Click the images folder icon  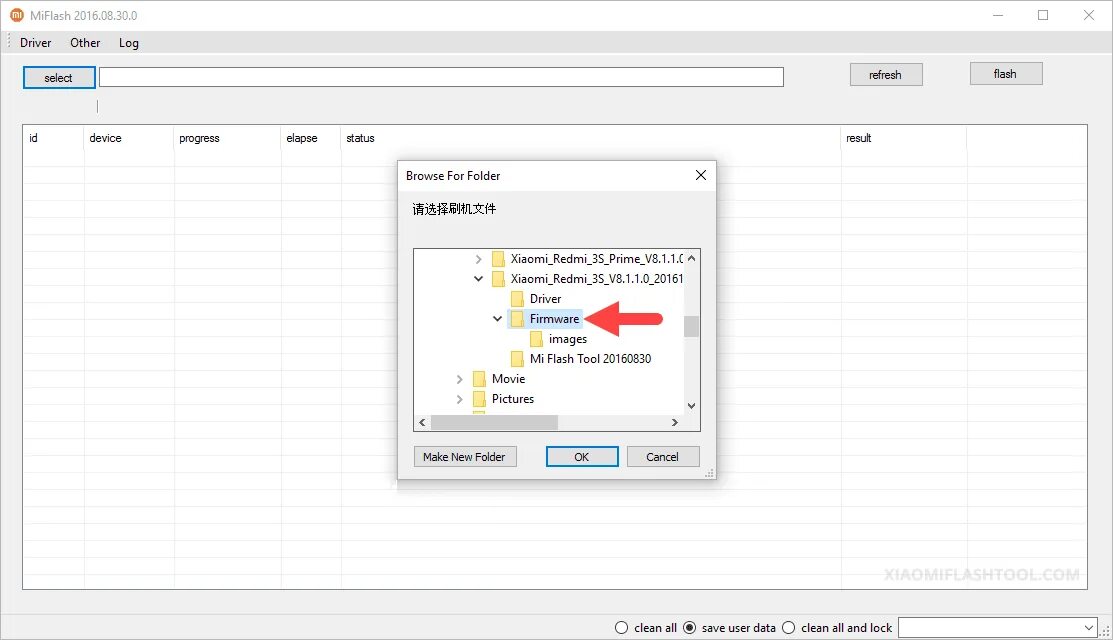(537, 339)
